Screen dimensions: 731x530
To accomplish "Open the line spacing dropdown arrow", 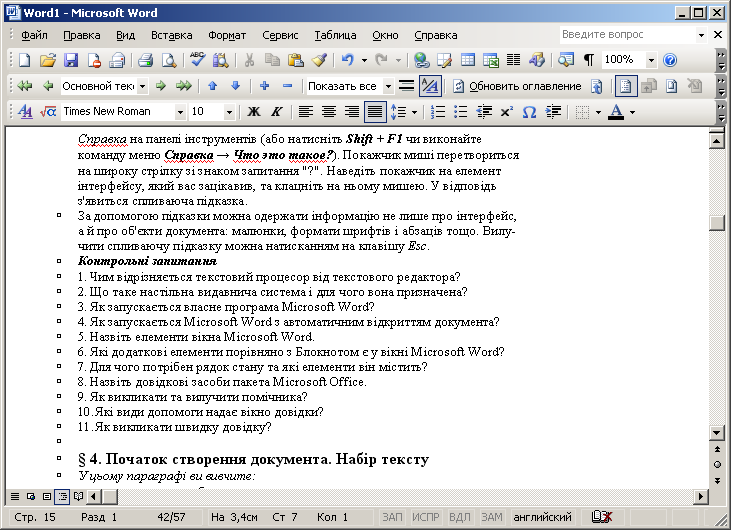I will coord(414,112).
